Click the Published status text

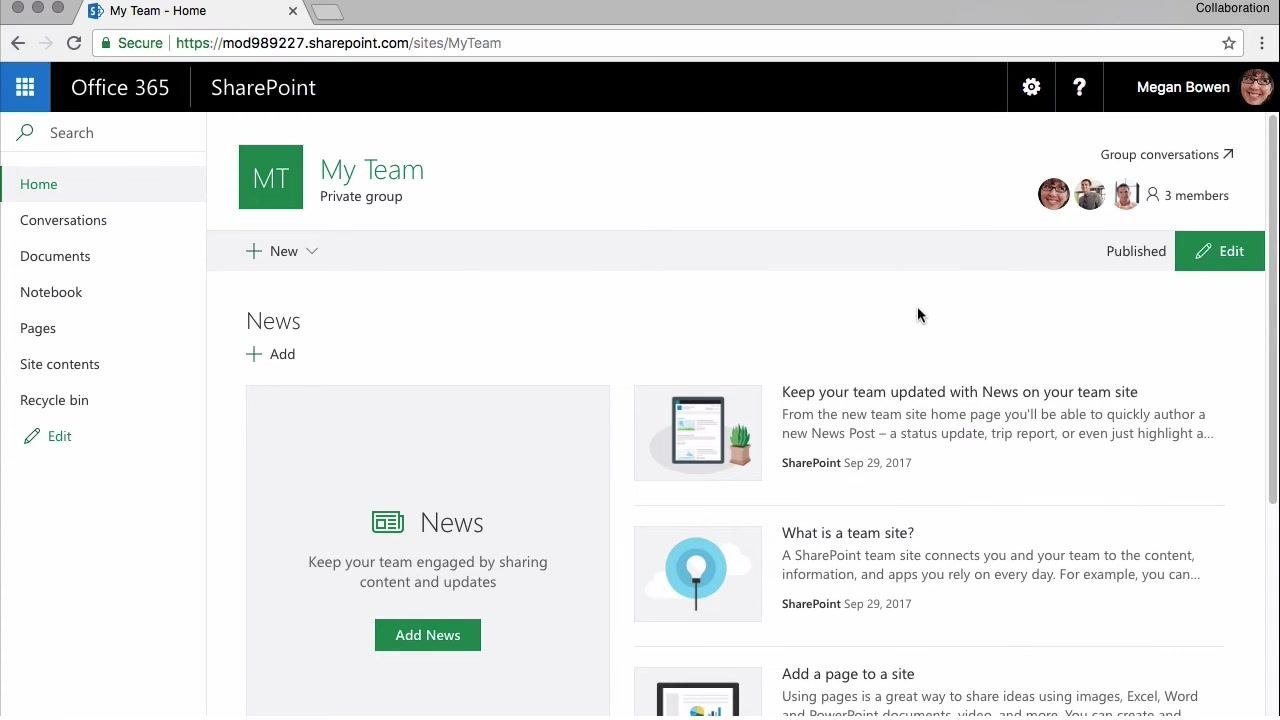pyautogui.click(x=1136, y=251)
